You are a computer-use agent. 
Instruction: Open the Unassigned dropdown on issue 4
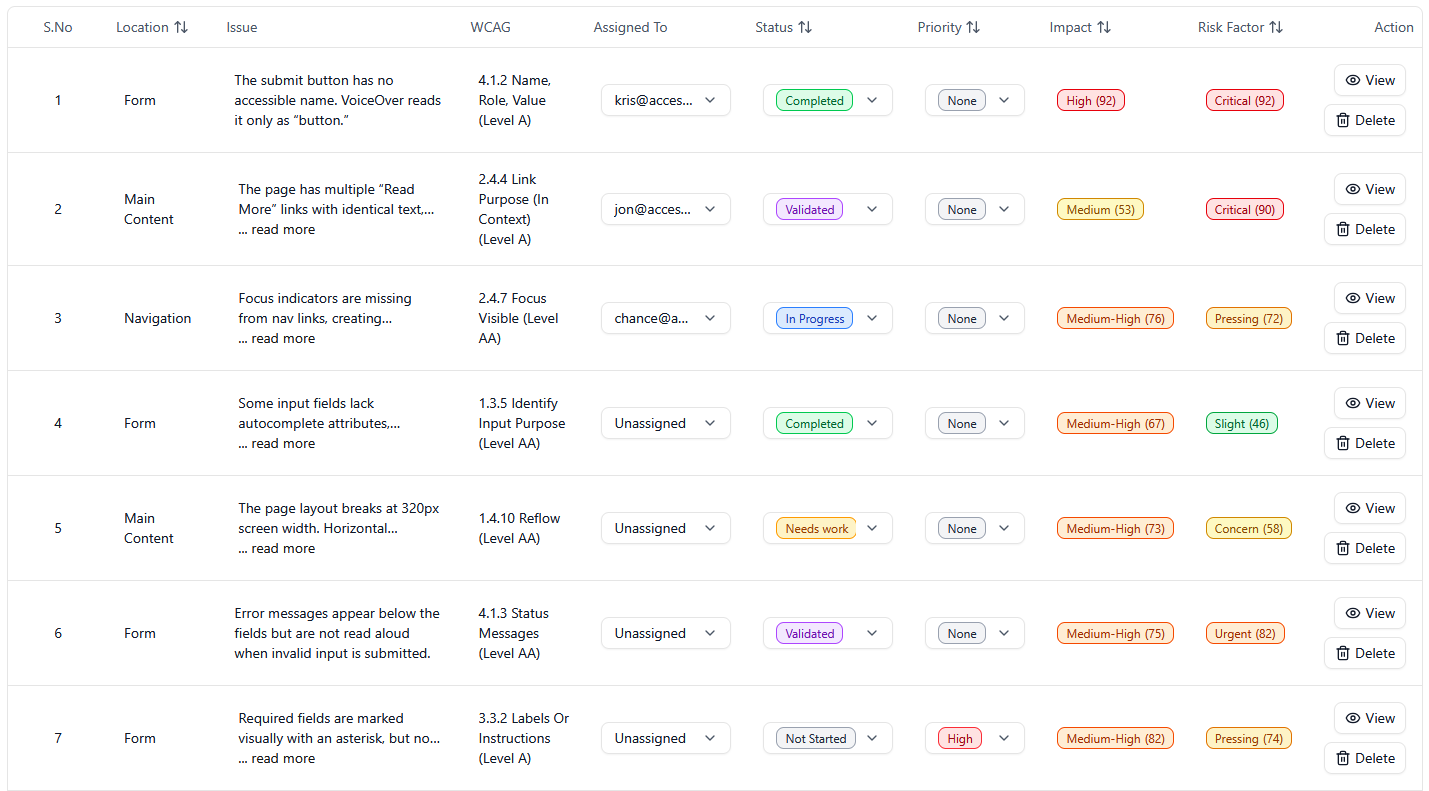665,423
